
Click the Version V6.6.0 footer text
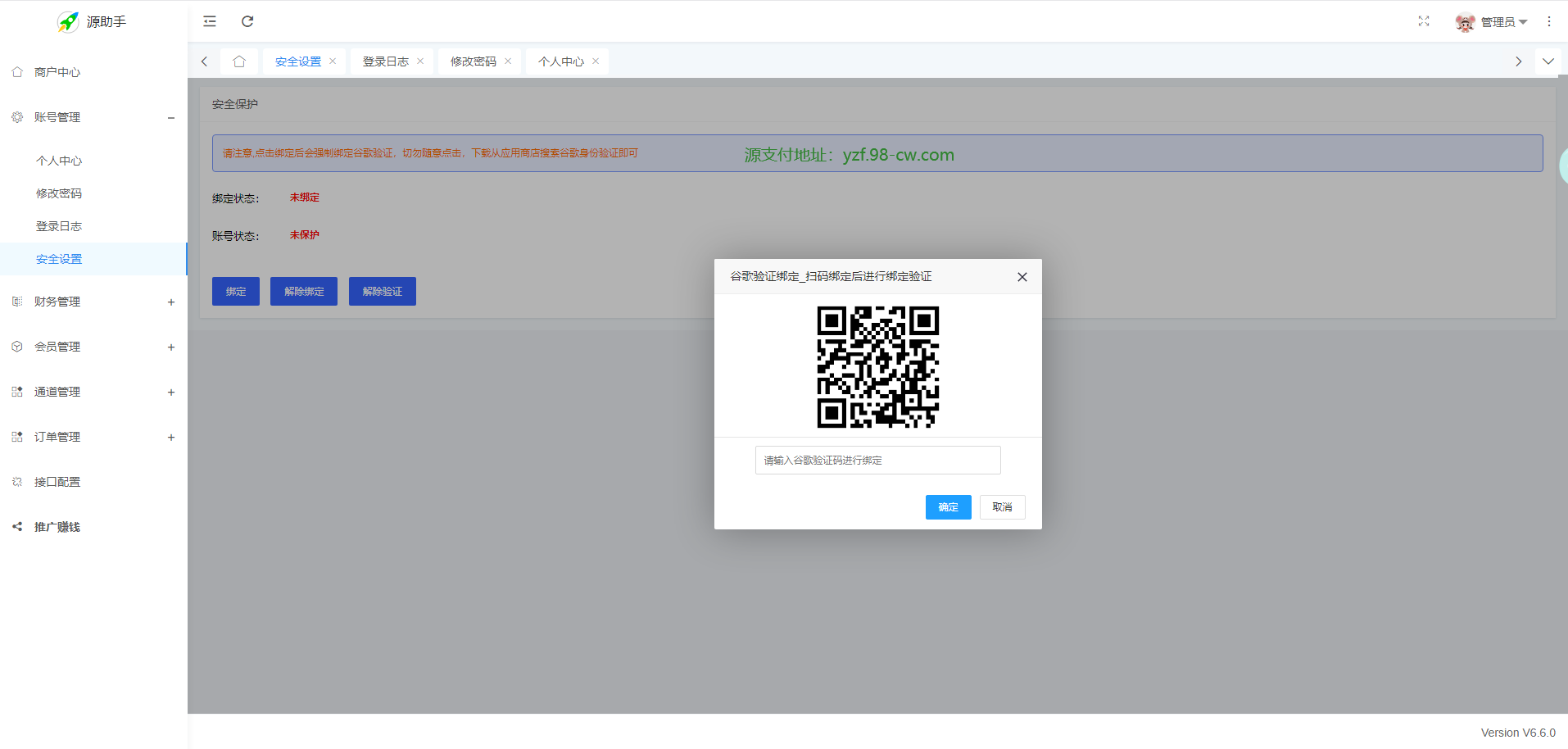coord(1518,733)
